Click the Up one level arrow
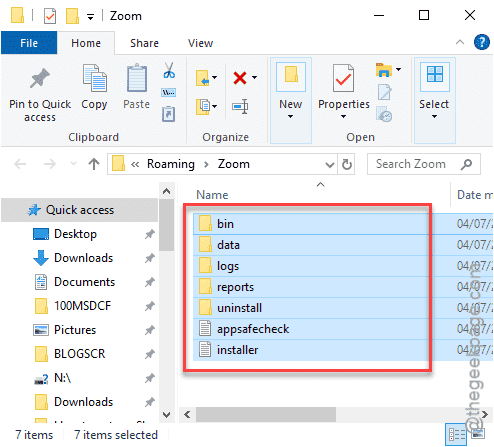Screen dimensions: 494x447 (x=94, y=164)
